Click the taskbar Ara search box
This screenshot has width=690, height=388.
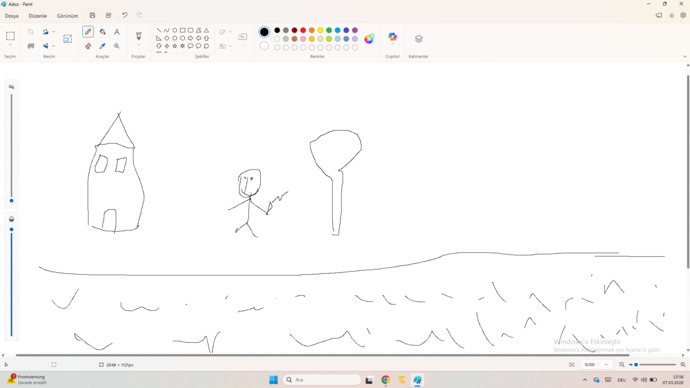322,380
